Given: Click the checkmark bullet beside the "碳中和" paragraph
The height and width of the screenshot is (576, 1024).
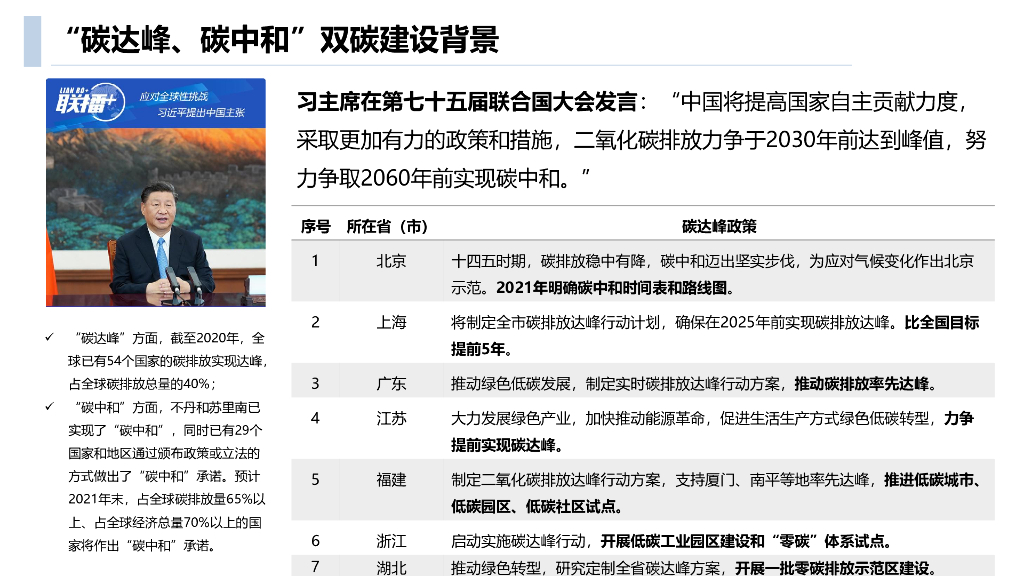Looking at the screenshot, I should click(48, 405).
